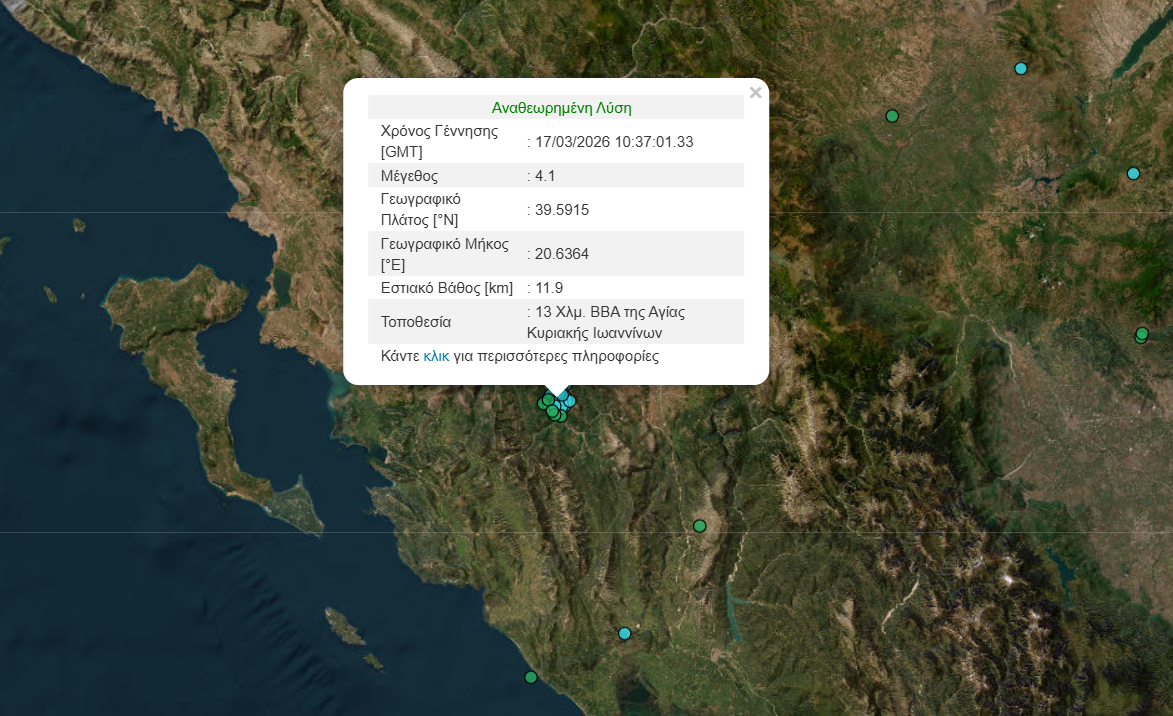
Task: Click the longitude value 20.6364
Action: (x=562, y=254)
